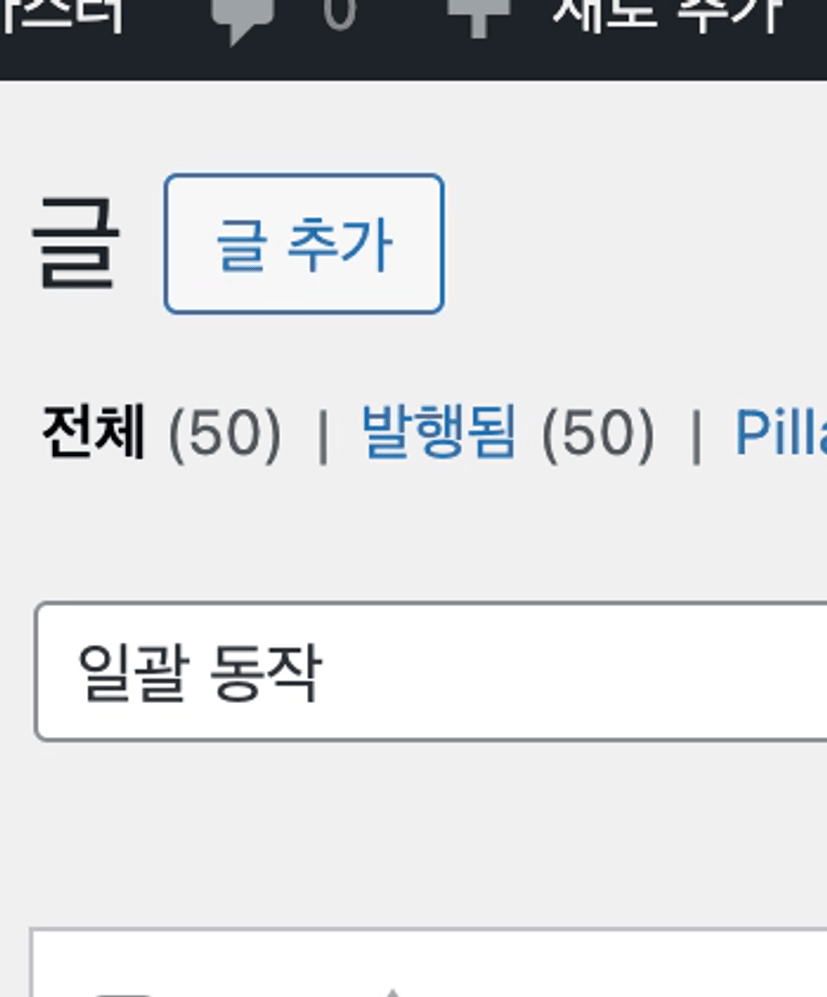The height and width of the screenshot is (997, 827).
Task: Click the separator before the Pilla link
Action: 696,435
